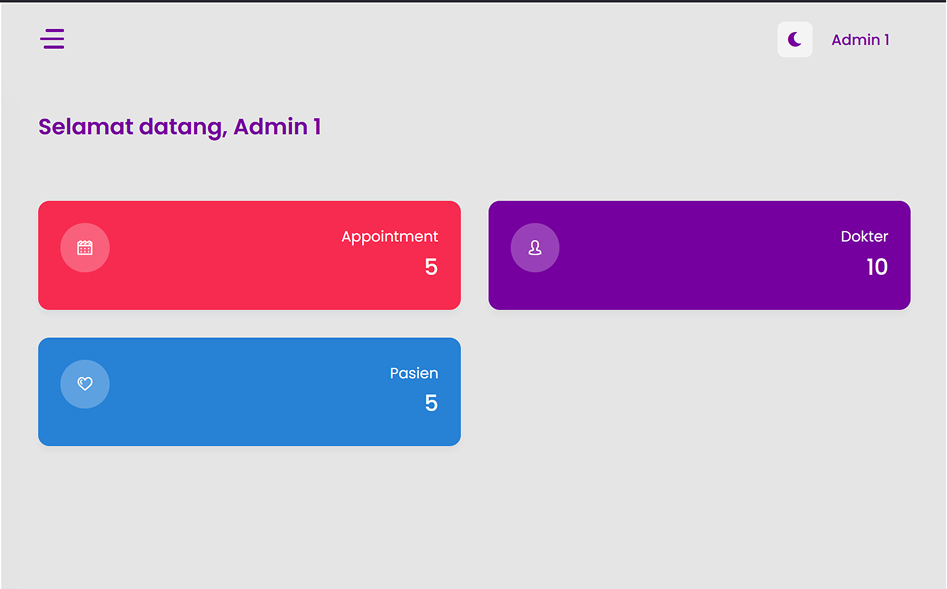Image resolution: width=947 pixels, height=589 pixels.
Task: Toggle dark mode with the moon icon
Action: 795,39
